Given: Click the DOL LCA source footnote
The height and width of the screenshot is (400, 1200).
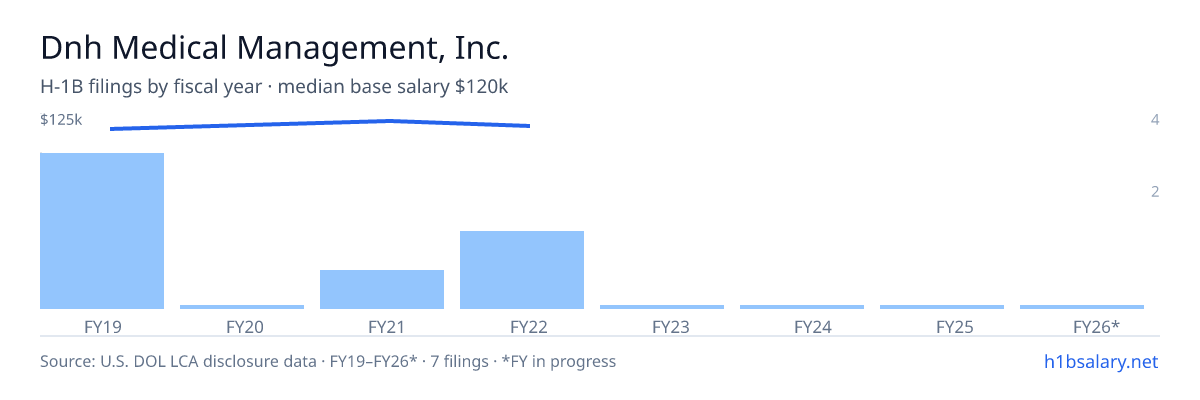Looking at the screenshot, I should tap(328, 361).
